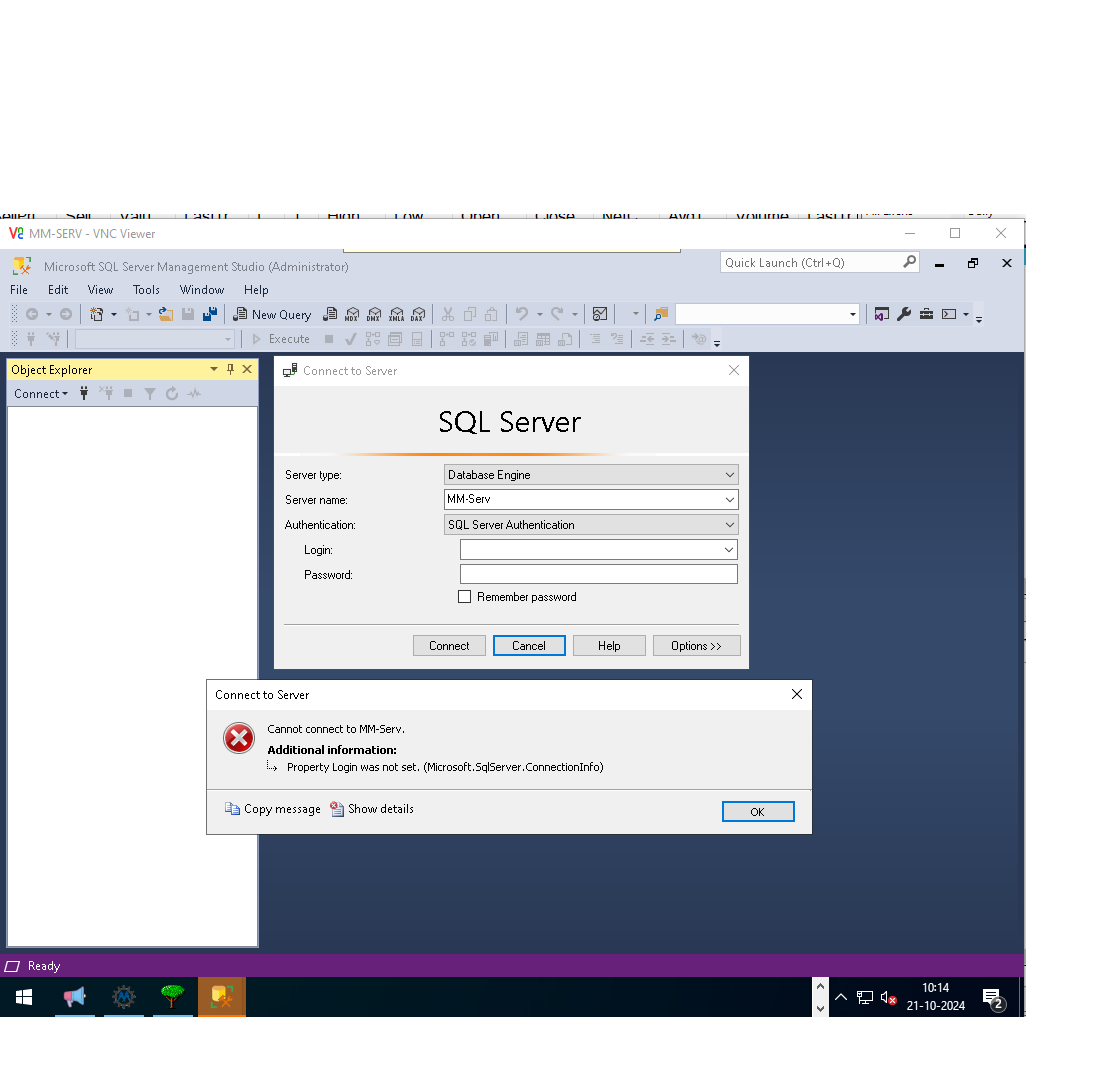Viewport: 1094px width, 1065px height.
Task: Open the Tools menu
Action: [x=146, y=290]
